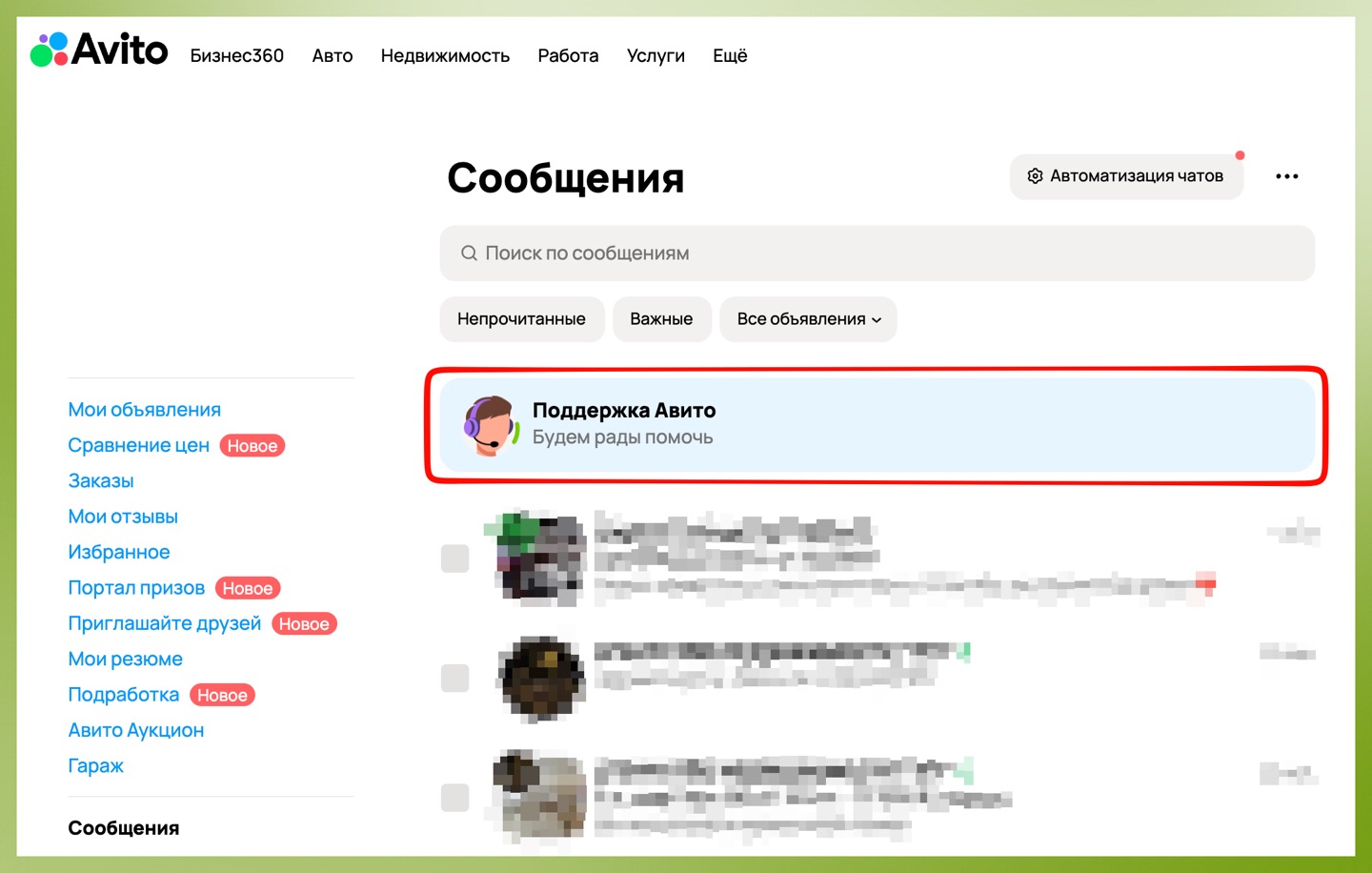This screenshot has height=873, width=1372.
Task: Go to Мои объявления in the sidebar
Action: coord(144,410)
